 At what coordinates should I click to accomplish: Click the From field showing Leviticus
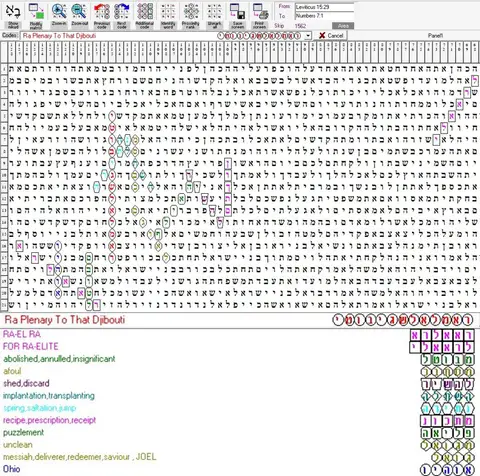[x=324, y=7]
